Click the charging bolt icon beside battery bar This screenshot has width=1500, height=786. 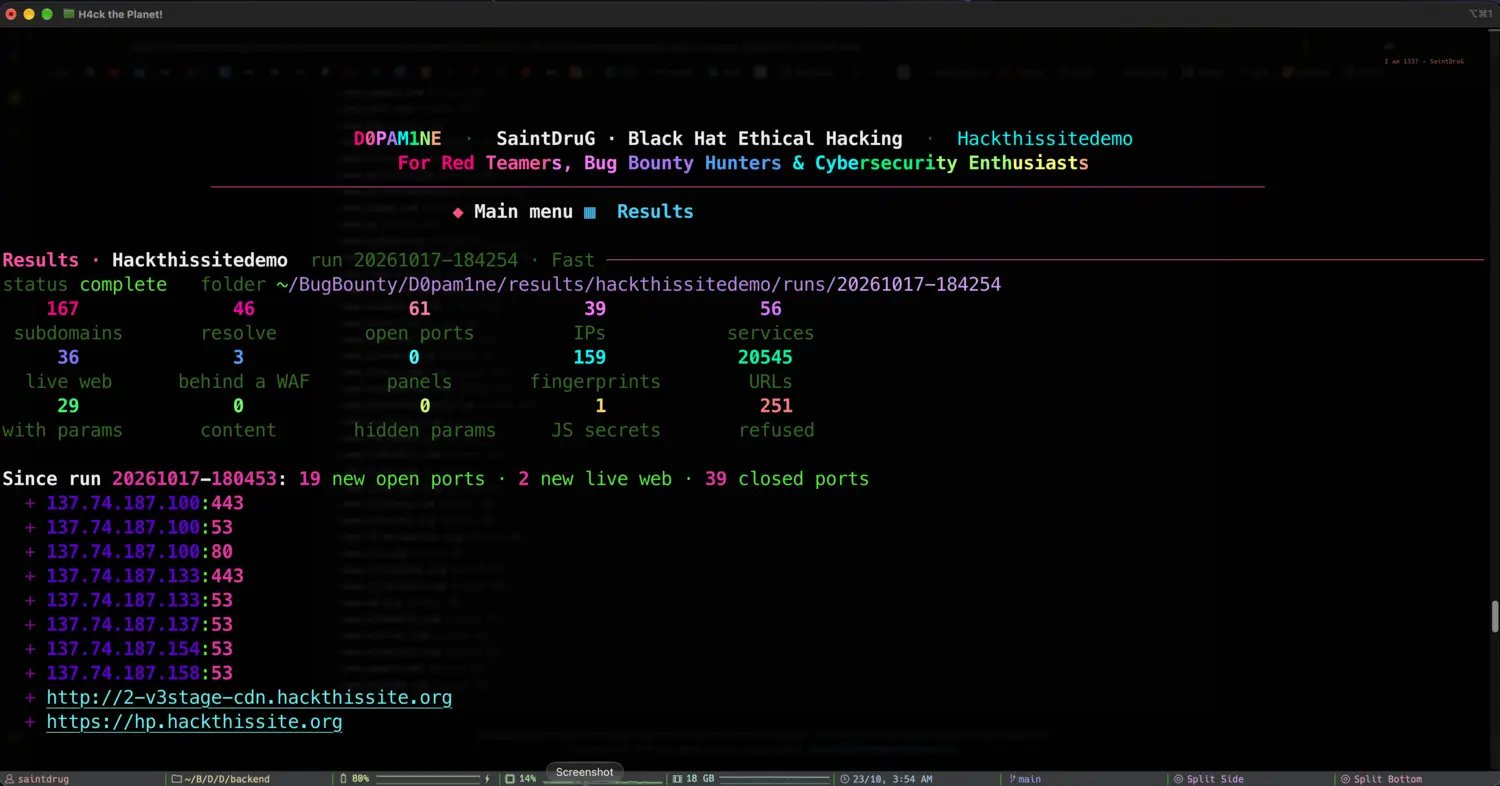tap(487, 779)
